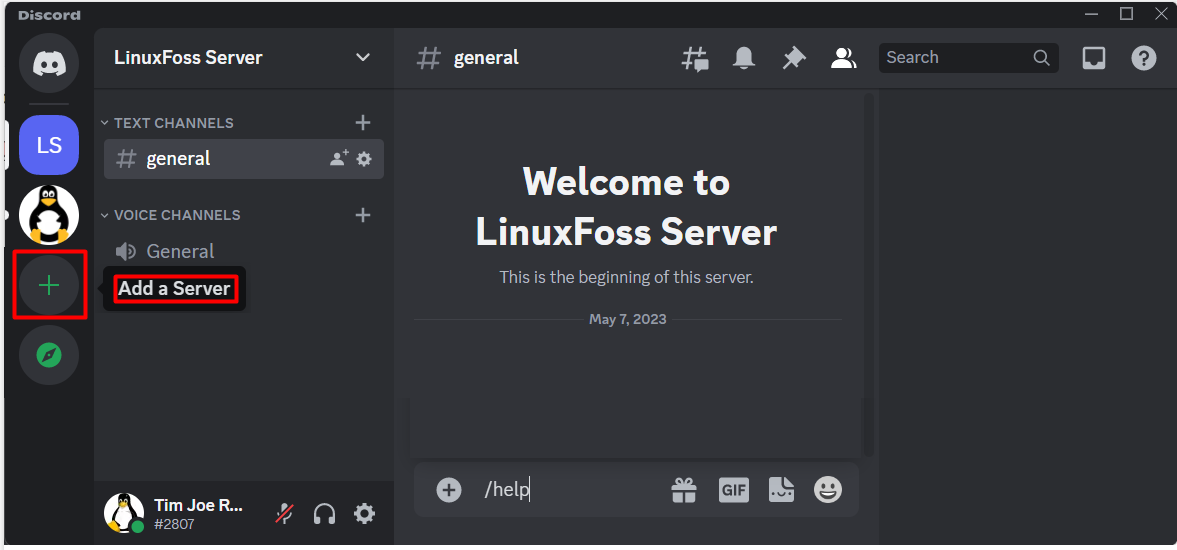Click the search magnifier icon

coord(1041,58)
